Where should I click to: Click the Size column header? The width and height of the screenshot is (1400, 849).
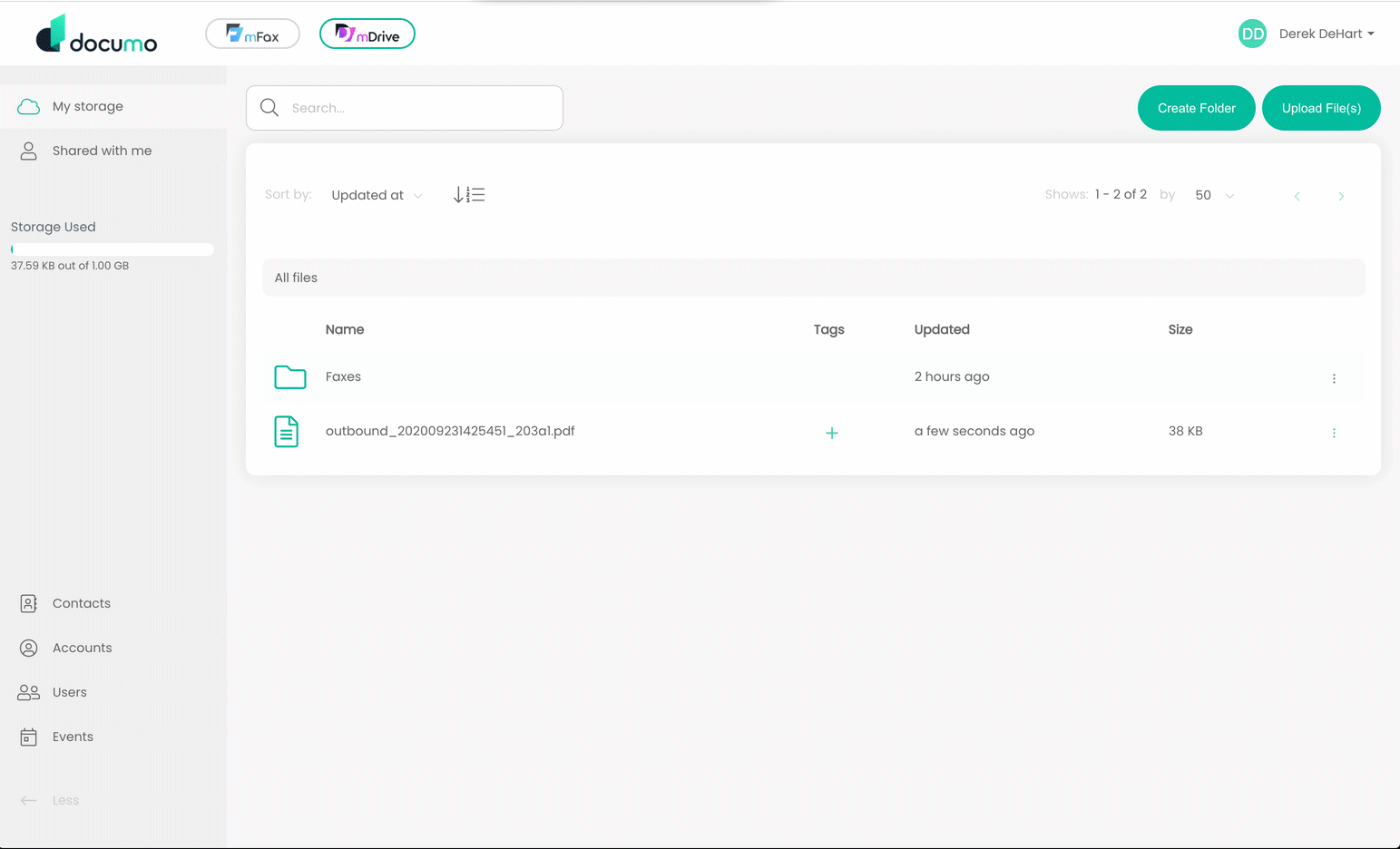click(1180, 329)
